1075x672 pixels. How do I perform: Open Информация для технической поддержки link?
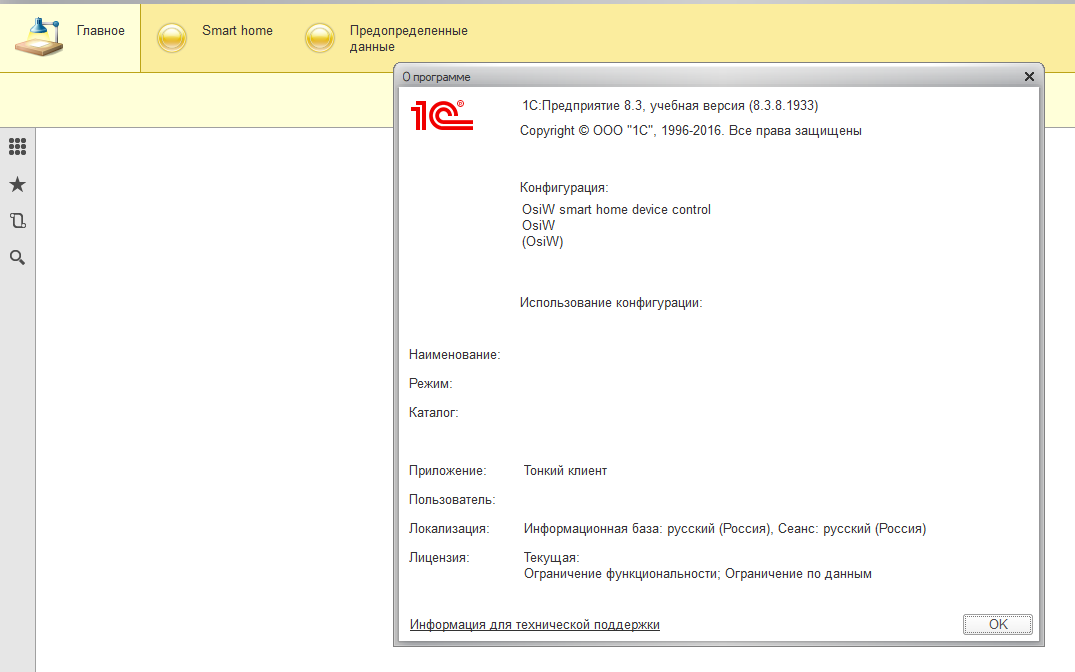(534, 625)
